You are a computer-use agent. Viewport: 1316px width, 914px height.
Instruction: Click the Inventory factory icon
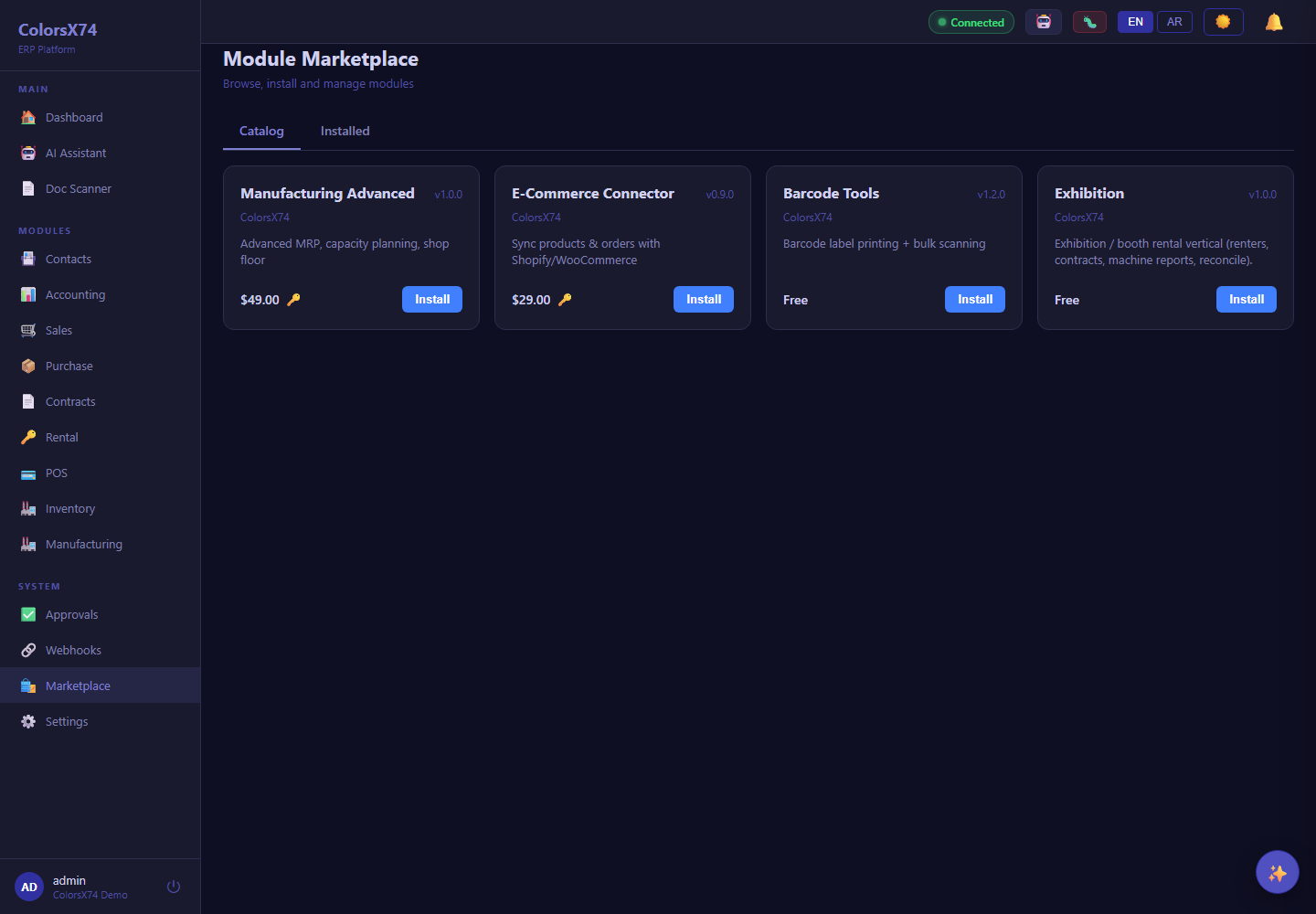click(28, 509)
